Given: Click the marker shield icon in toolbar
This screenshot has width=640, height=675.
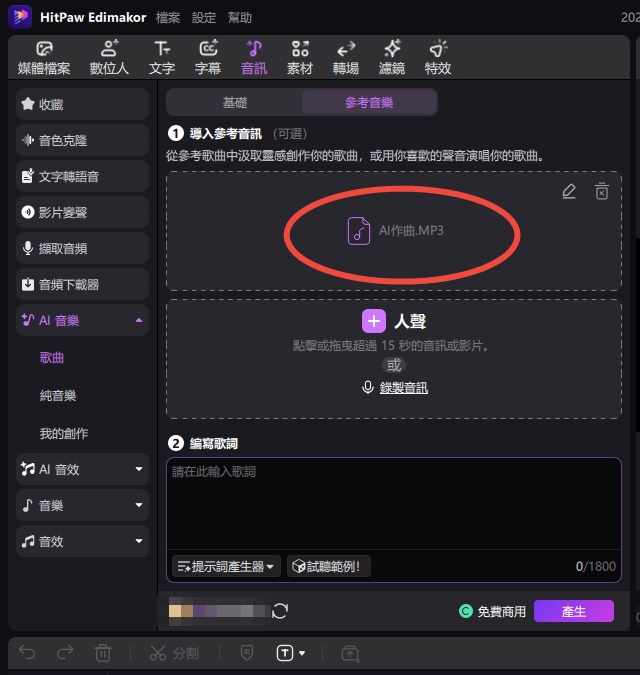Looking at the screenshot, I should pos(247,653).
